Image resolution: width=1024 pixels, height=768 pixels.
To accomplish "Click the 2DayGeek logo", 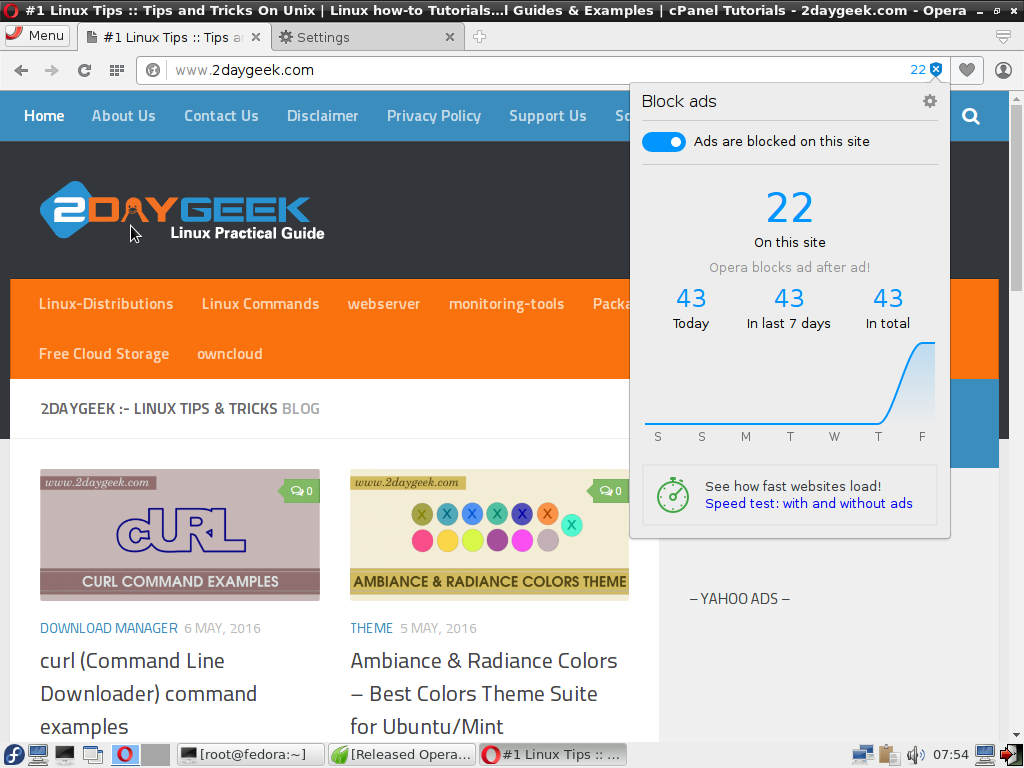I will [x=182, y=210].
